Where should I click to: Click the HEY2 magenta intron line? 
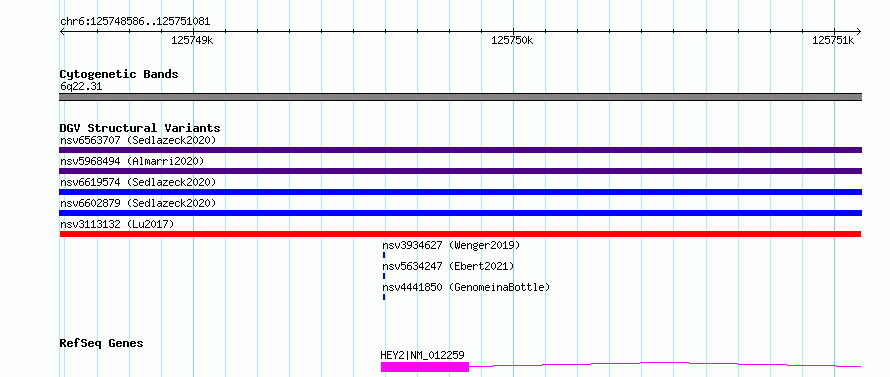(x=665, y=365)
